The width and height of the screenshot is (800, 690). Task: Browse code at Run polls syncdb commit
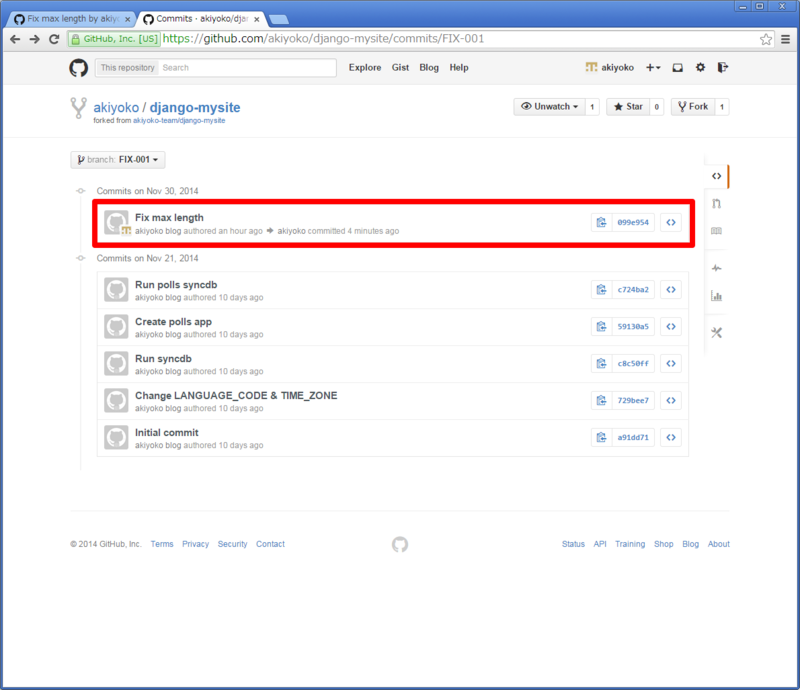(671, 289)
